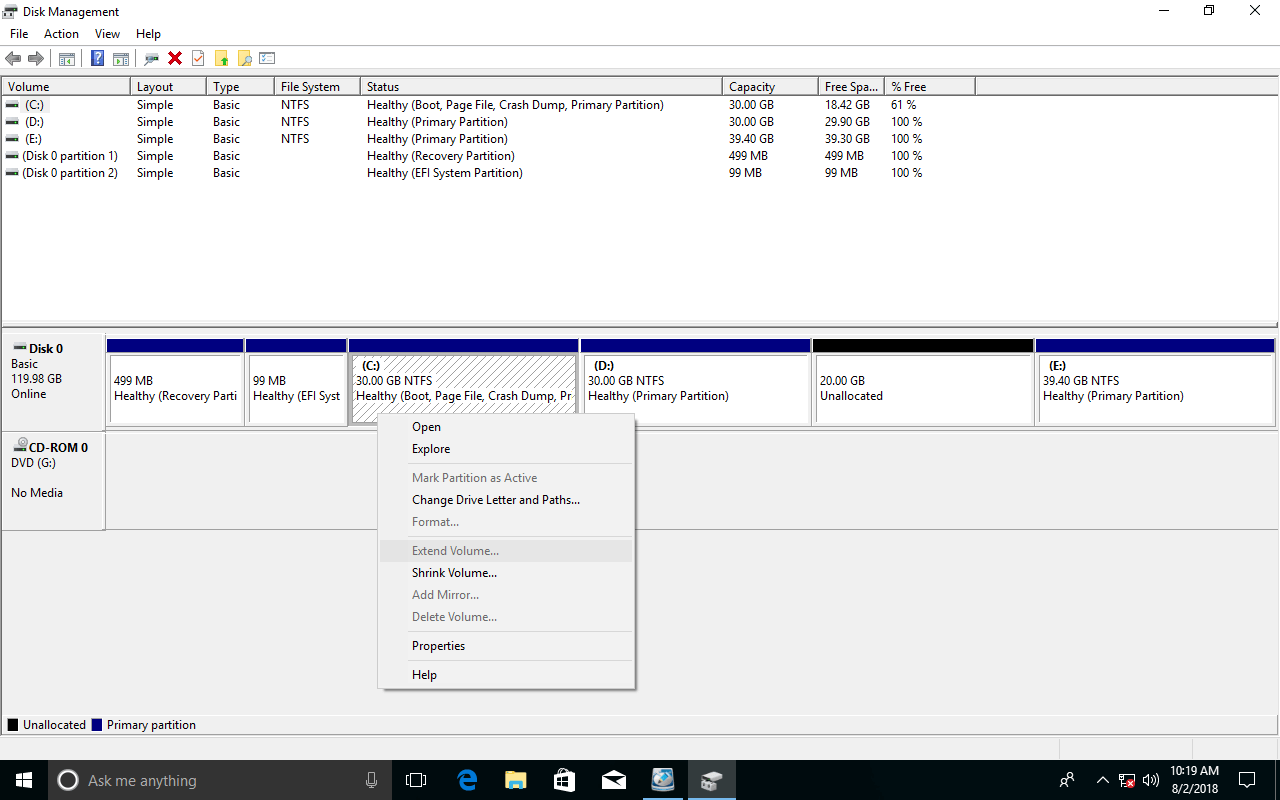Click the checkmark document toolbar icon
This screenshot has height=800, width=1280.
coord(198,57)
